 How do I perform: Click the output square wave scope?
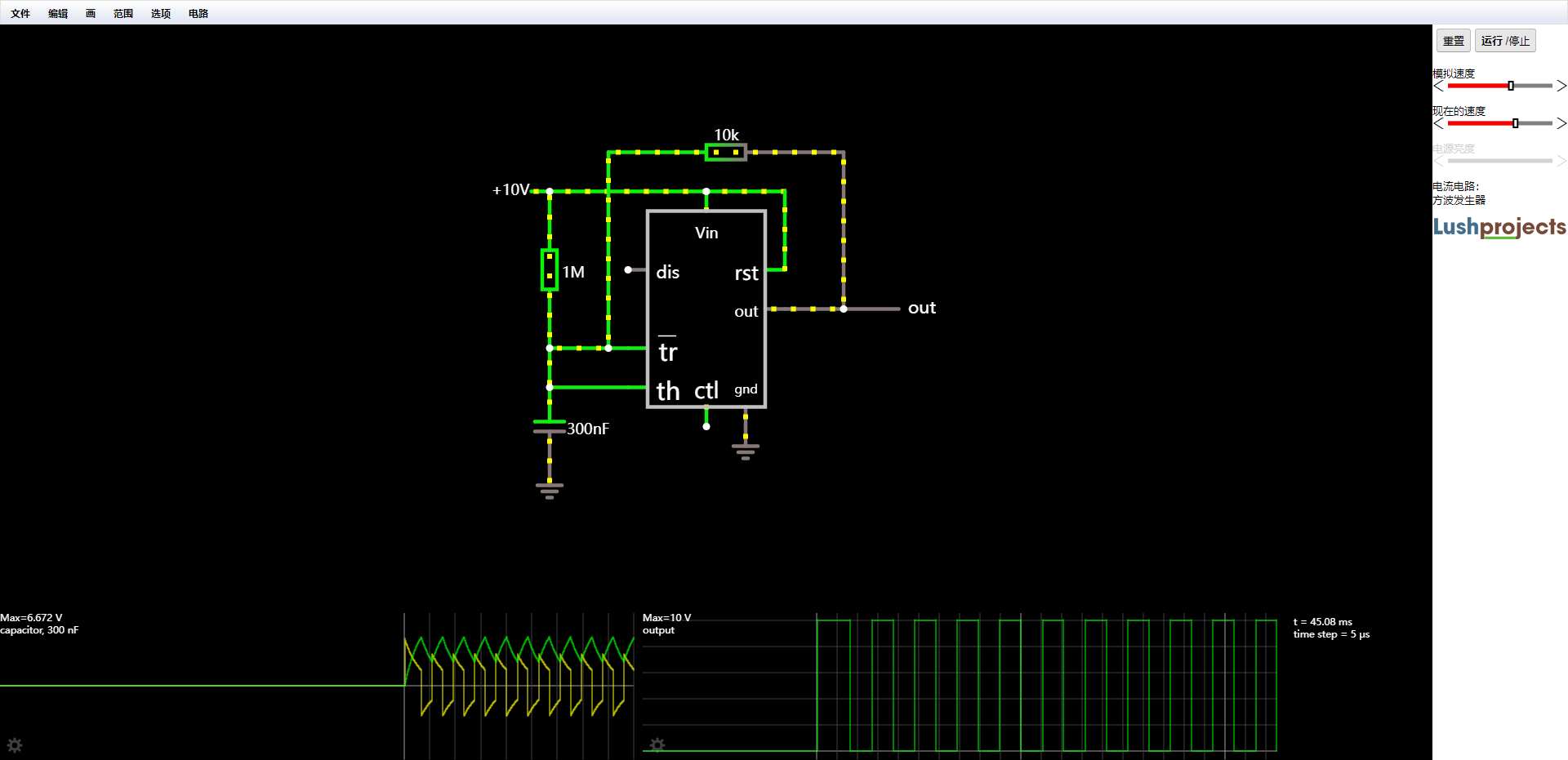pyautogui.click(x=1046, y=686)
